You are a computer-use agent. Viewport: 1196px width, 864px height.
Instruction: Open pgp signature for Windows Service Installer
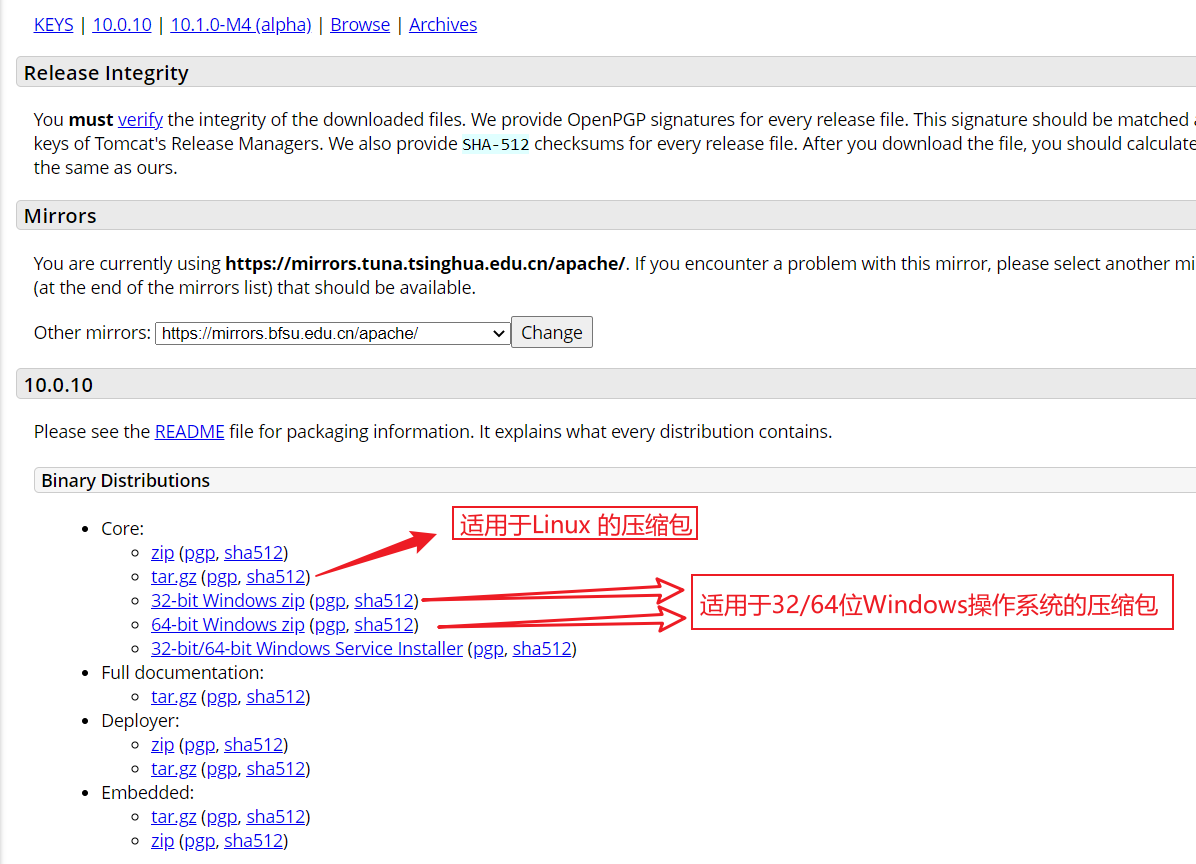pyautogui.click(x=488, y=649)
